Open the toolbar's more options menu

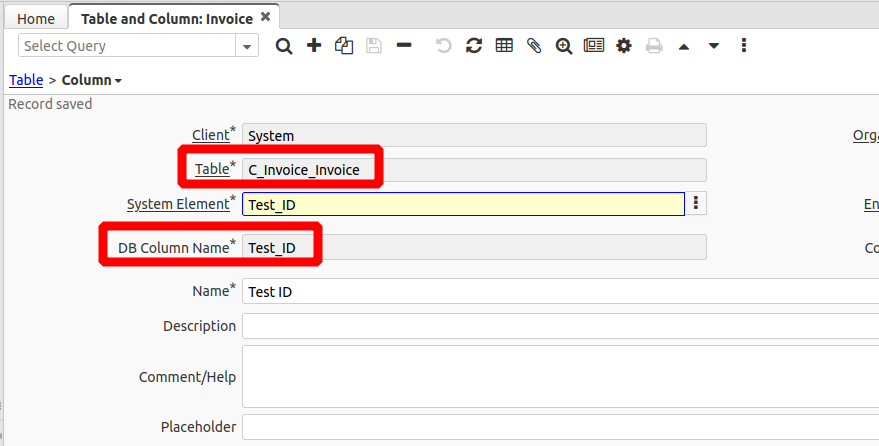(x=744, y=46)
